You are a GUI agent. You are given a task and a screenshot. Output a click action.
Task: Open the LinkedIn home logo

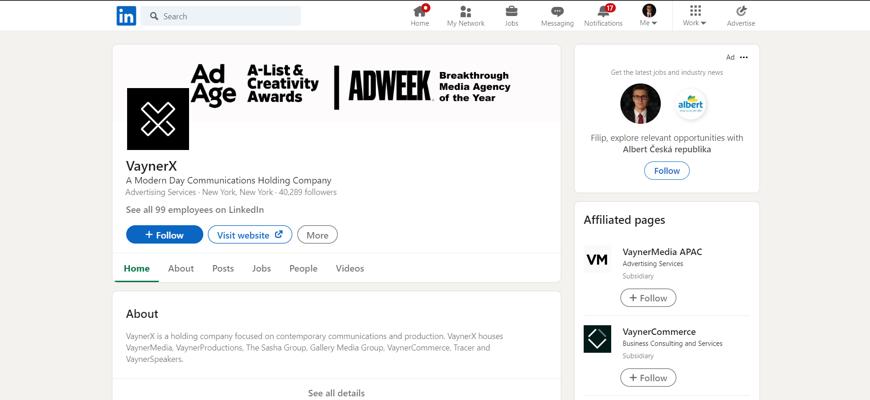126,16
